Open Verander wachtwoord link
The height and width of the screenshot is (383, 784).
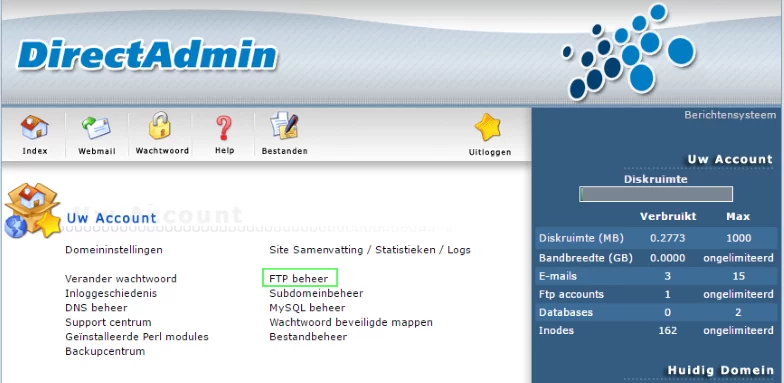(x=120, y=278)
